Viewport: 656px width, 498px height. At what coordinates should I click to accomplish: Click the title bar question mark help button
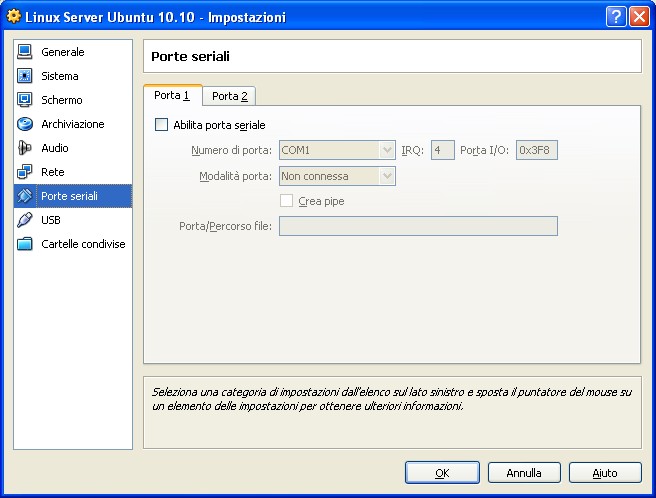click(x=616, y=17)
